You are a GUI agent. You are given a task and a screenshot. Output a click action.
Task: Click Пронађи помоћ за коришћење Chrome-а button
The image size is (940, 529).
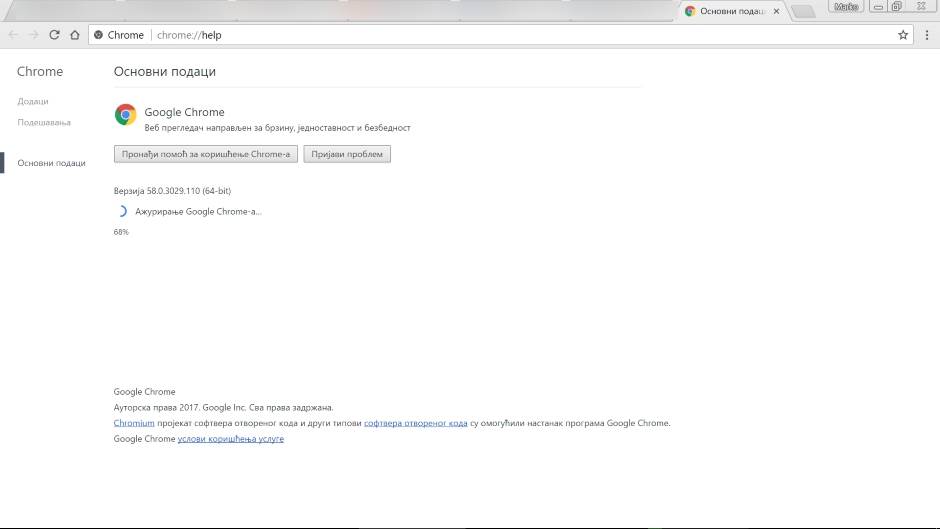tap(206, 154)
